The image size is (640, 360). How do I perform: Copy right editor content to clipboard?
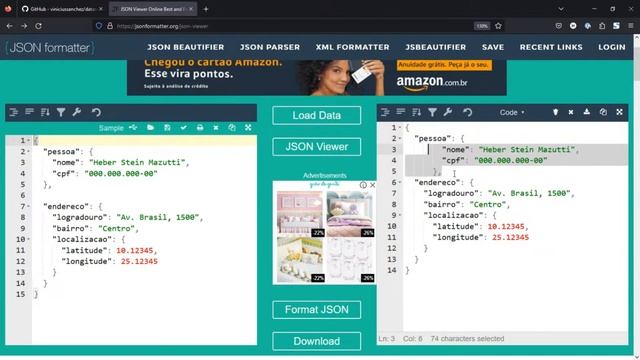[603, 112]
